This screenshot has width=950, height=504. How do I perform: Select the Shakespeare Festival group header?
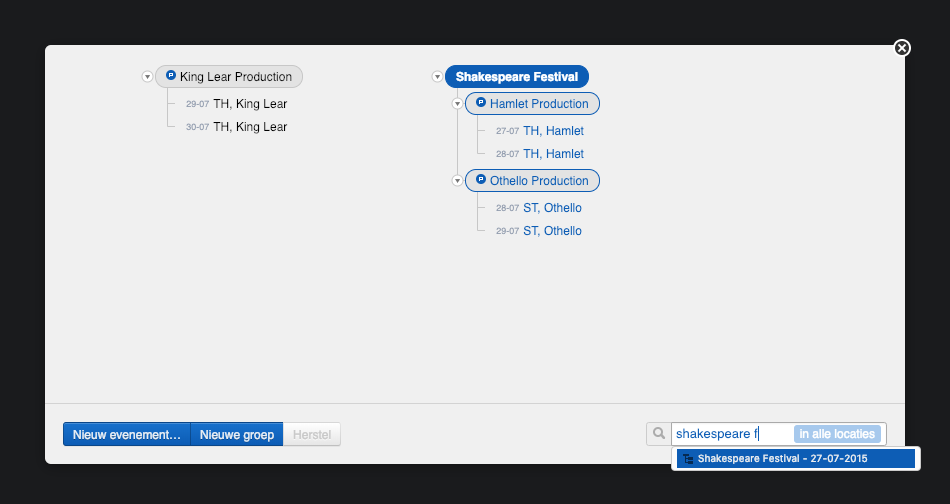coord(517,77)
